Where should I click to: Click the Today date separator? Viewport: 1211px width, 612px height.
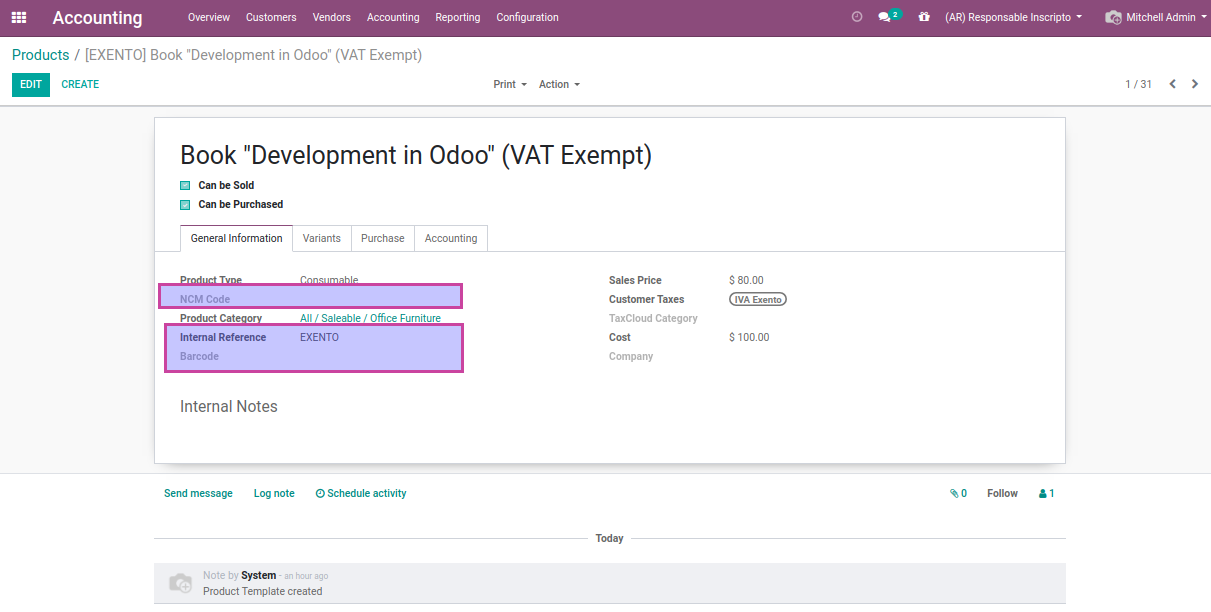point(609,538)
